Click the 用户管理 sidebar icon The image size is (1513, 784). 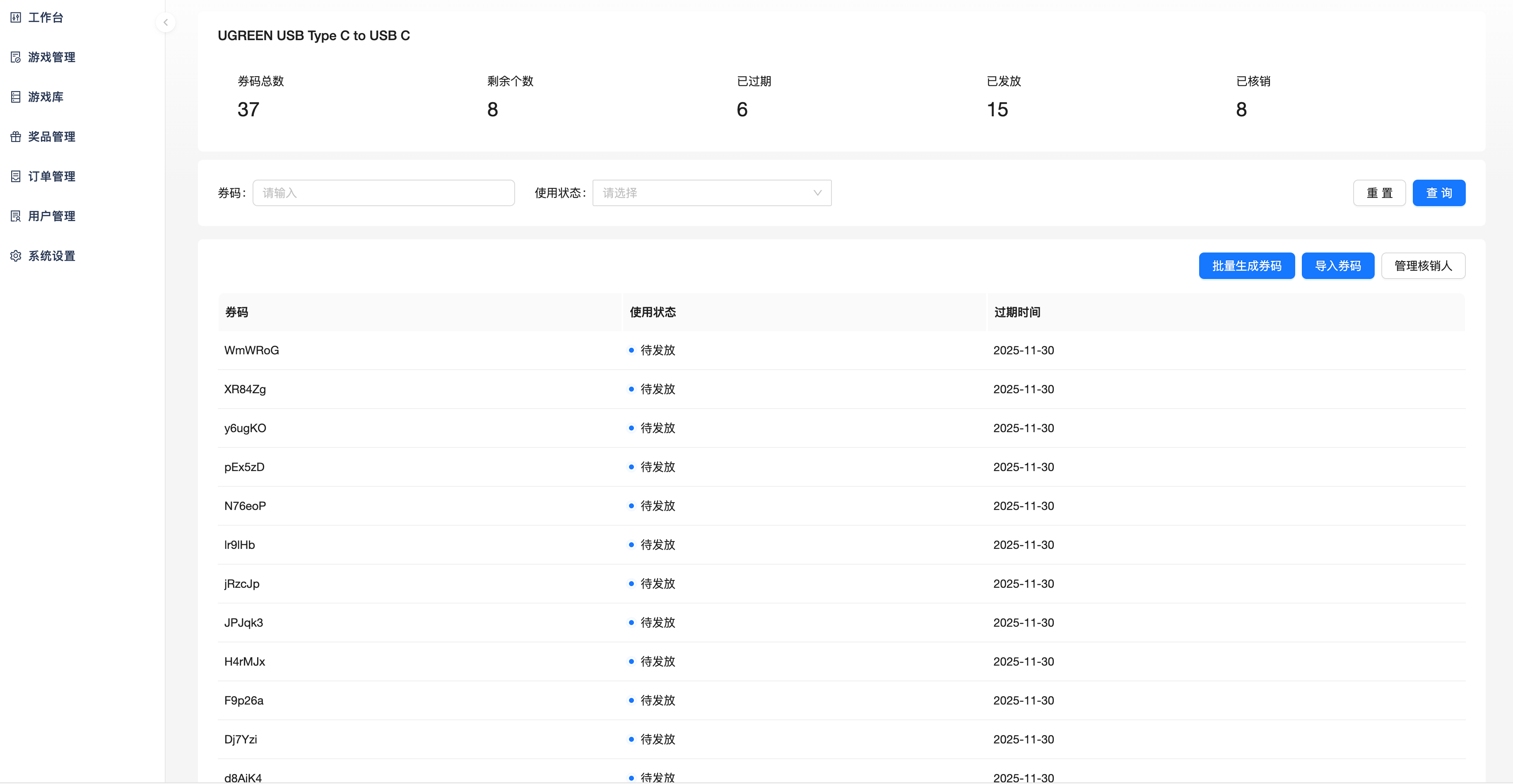(16, 216)
